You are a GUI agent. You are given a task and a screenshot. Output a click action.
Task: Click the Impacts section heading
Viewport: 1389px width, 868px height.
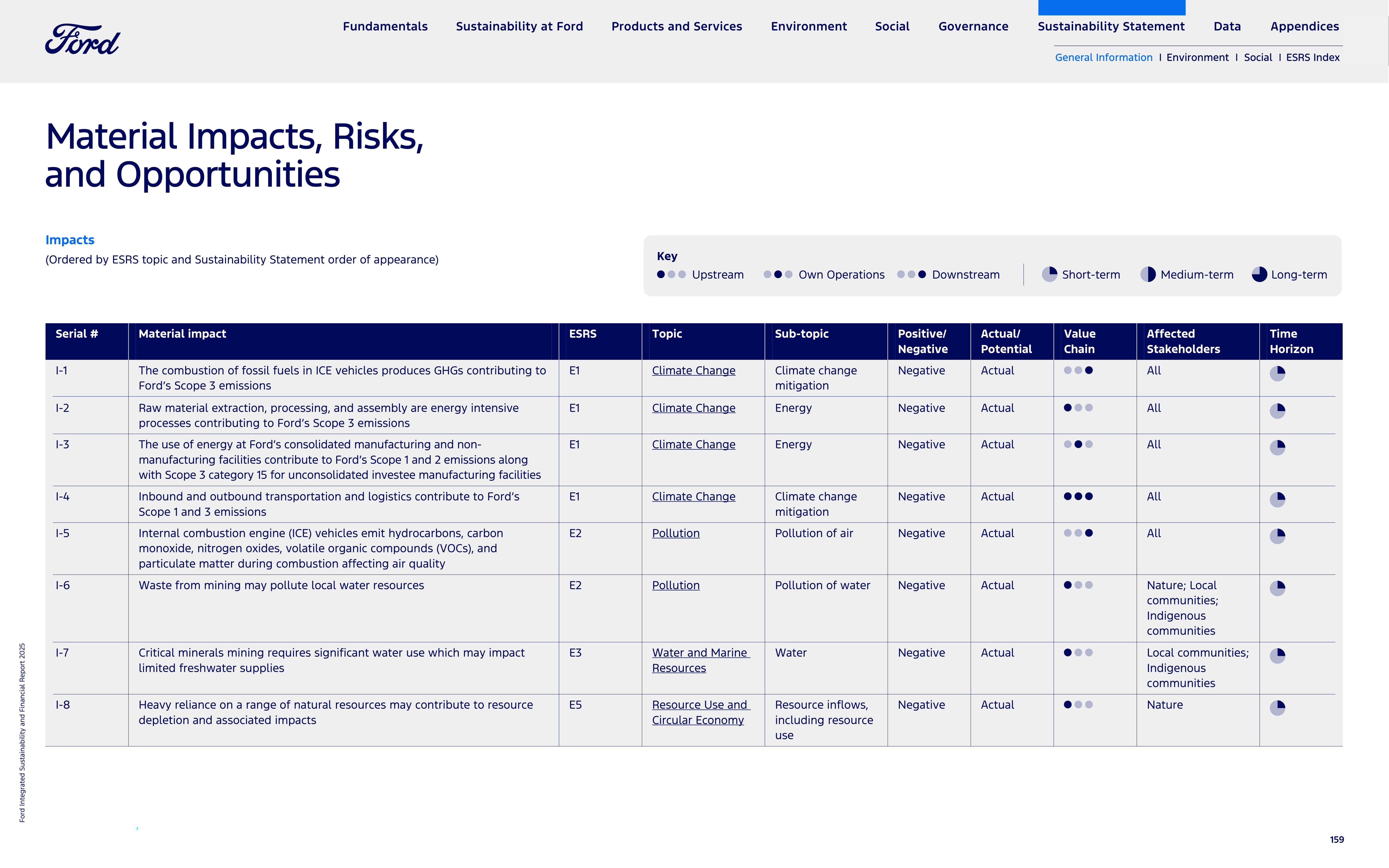click(70, 240)
